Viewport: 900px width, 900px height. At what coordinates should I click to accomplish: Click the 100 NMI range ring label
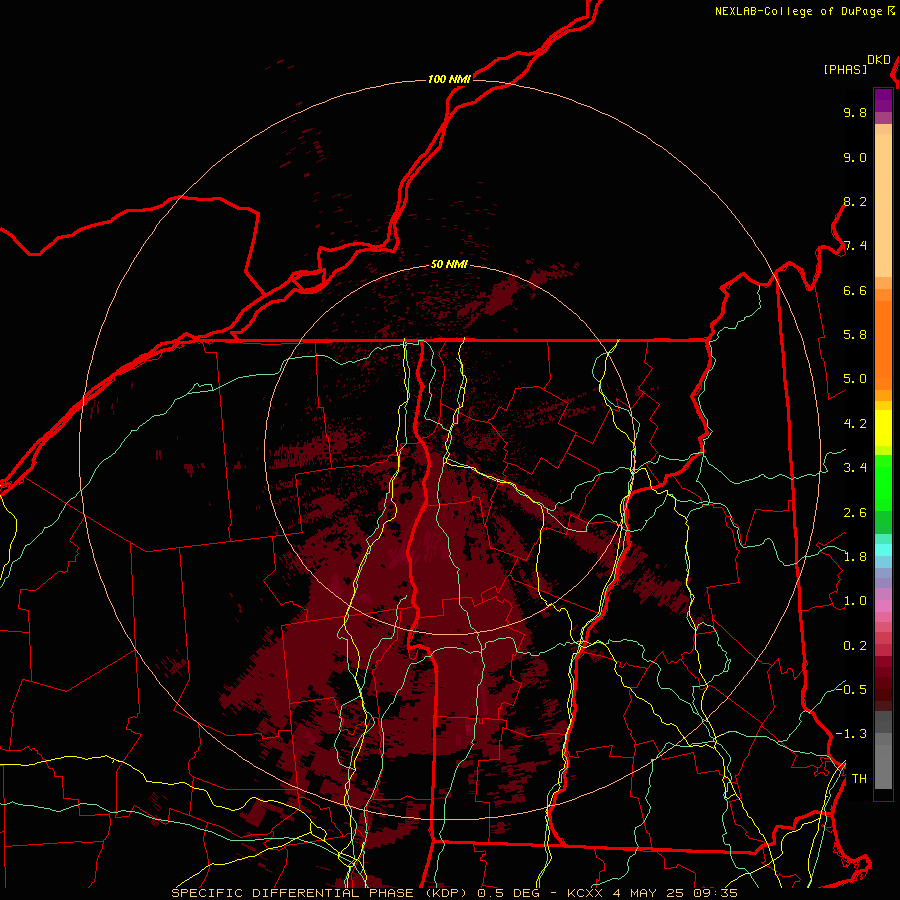click(x=449, y=79)
